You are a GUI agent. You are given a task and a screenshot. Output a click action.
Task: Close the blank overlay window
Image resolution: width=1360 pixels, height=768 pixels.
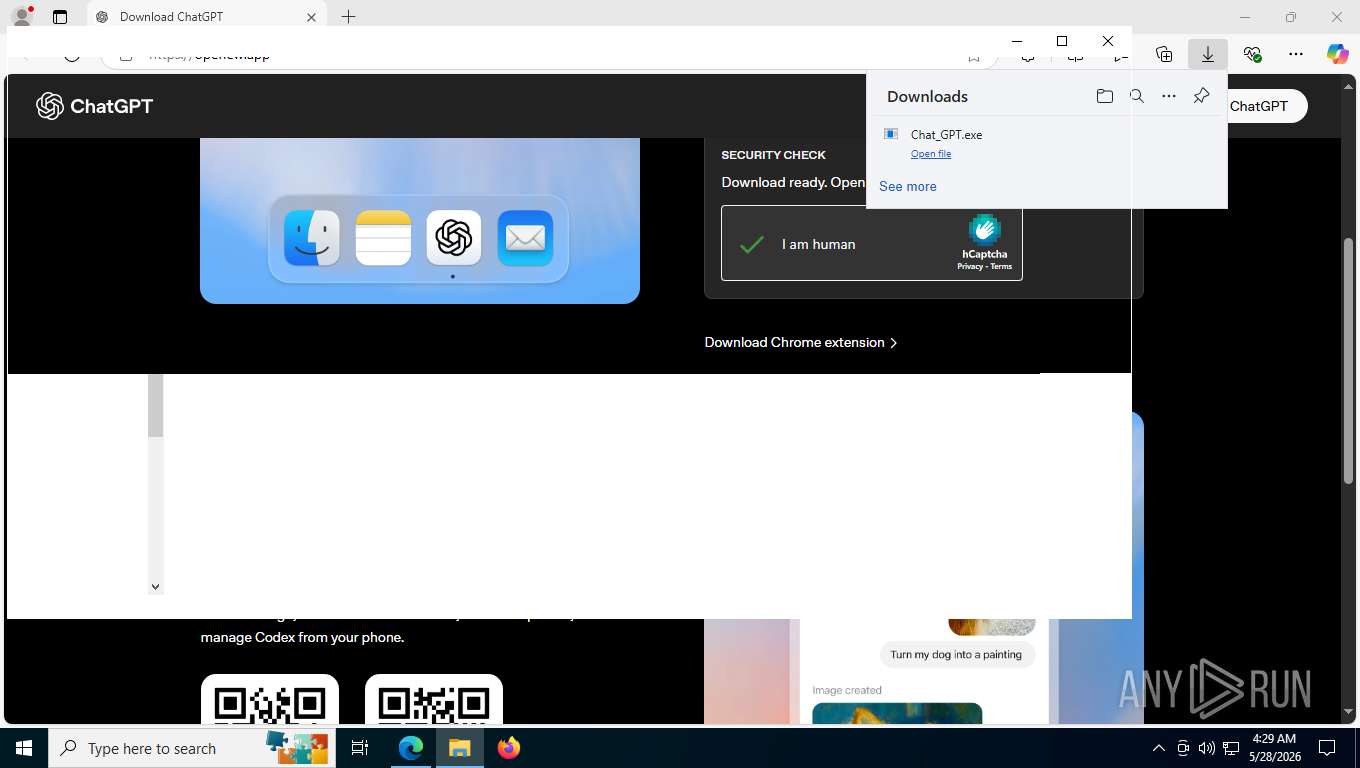point(1108,41)
